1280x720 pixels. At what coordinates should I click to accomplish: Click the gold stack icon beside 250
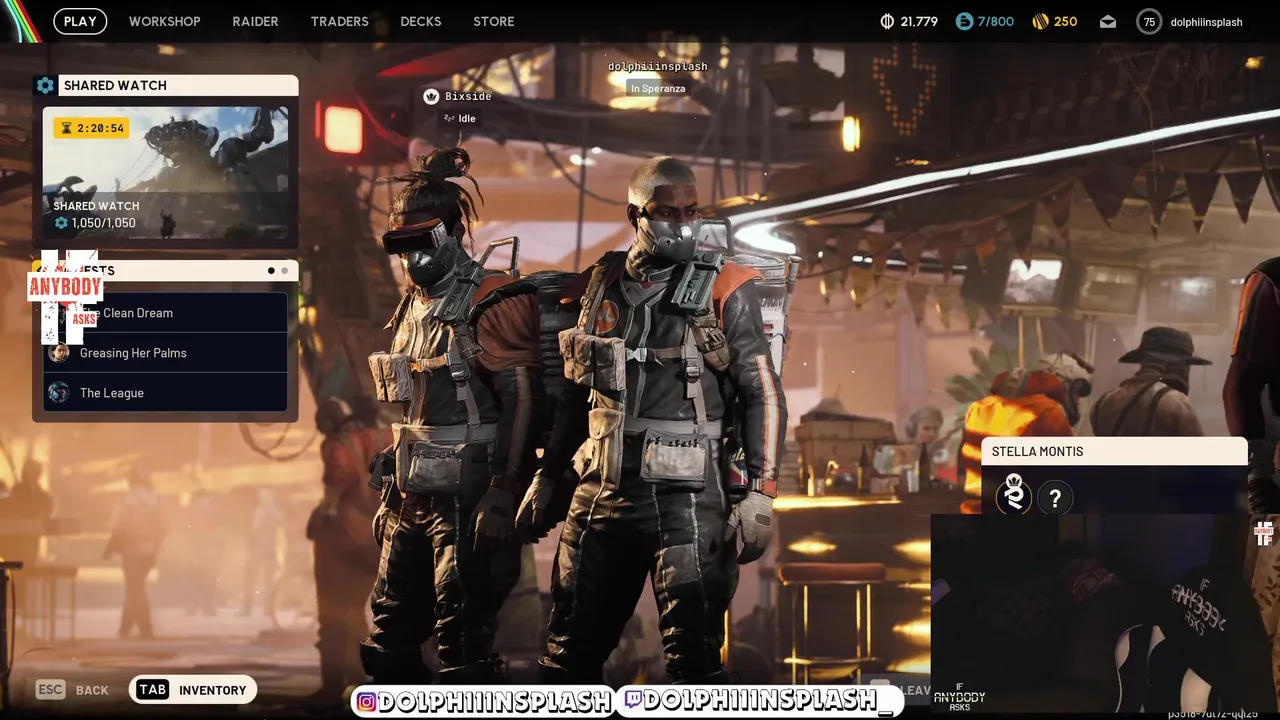click(x=1040, y=21)
